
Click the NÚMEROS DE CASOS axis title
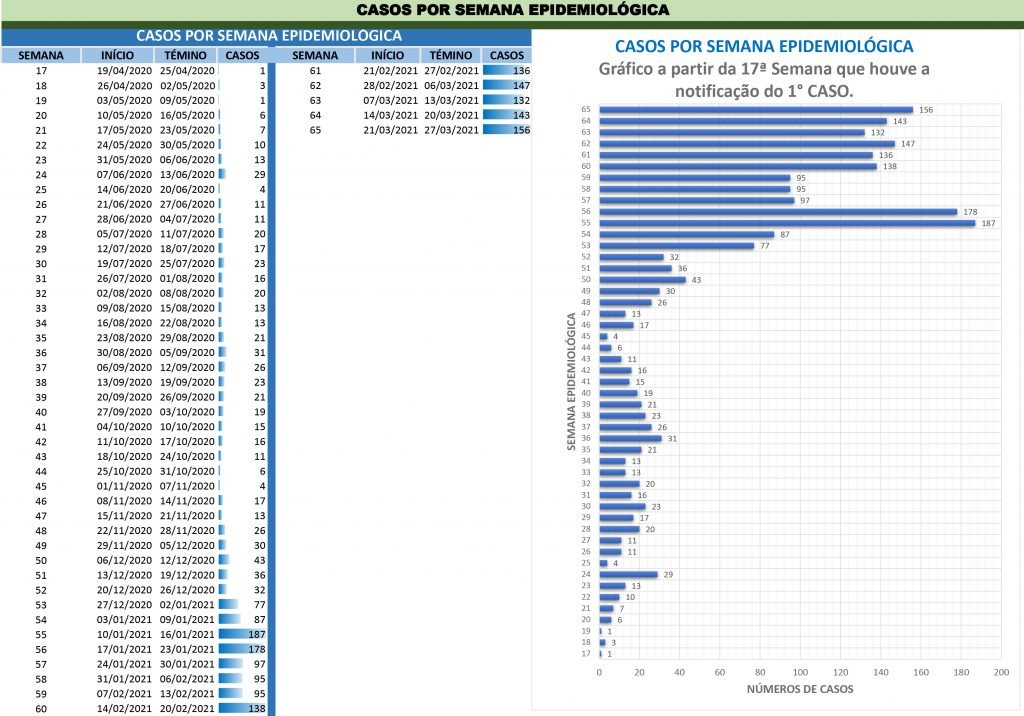(800, 690)
